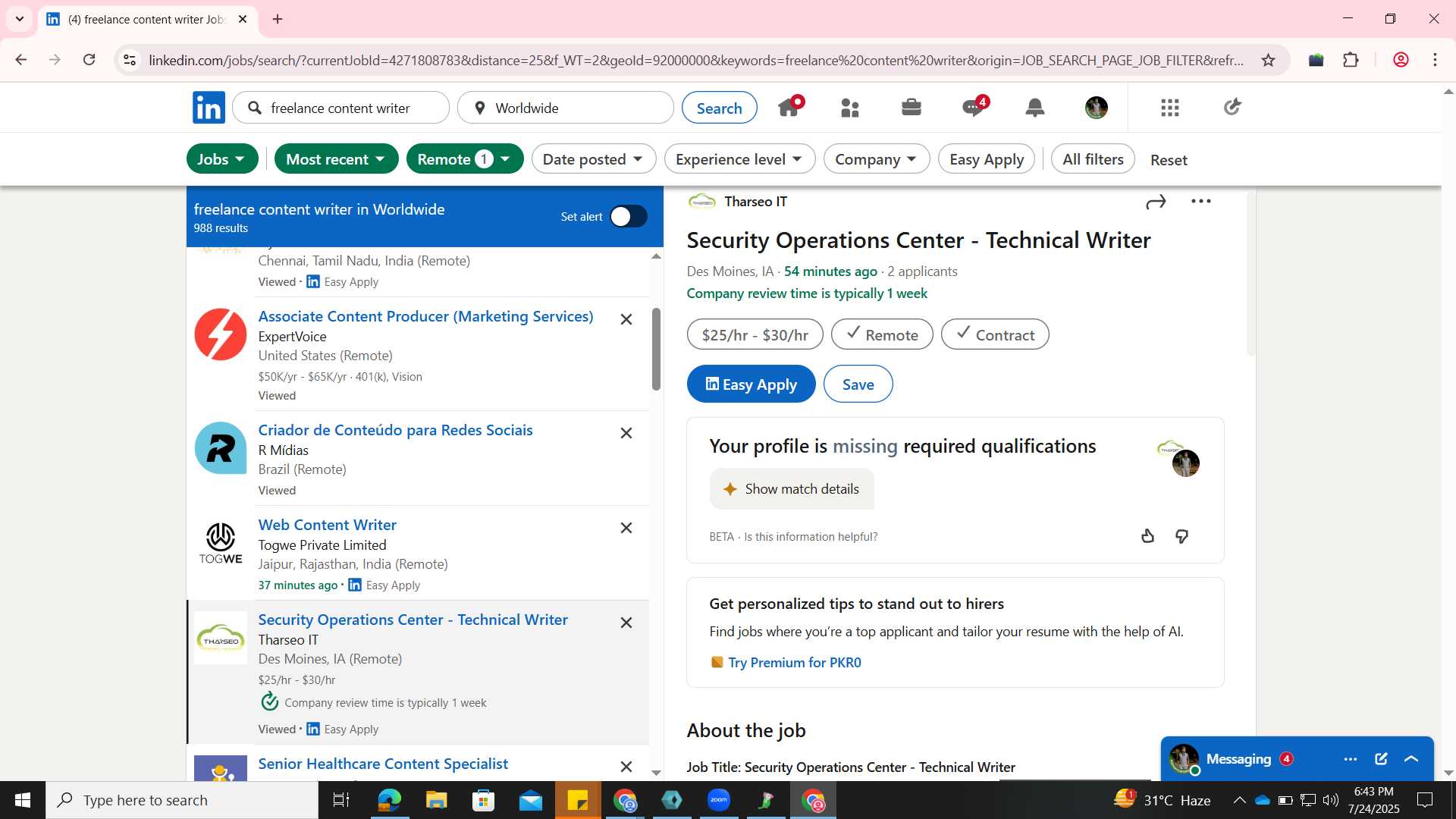Open All filters panel
The width and height of the screenshot is (1456, 819).
pos(1093,159)
